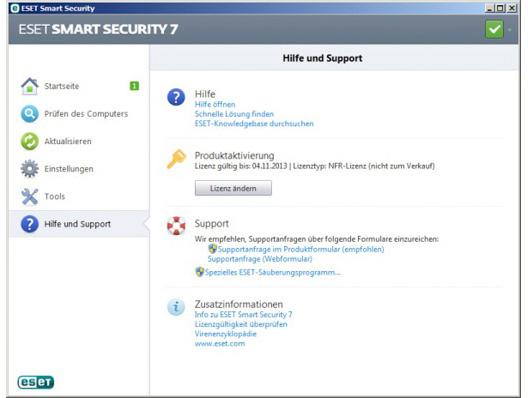The width and height of the screenshot is (528, 398).
Task: Select Hilfe und Support in the sidebar
Action: click(x=79, y=224)
